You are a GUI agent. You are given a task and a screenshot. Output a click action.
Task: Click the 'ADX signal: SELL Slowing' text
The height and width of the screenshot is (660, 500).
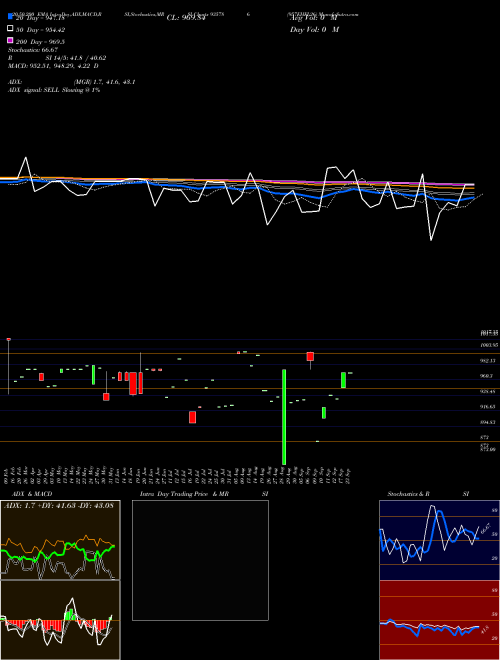coord(54,90)
